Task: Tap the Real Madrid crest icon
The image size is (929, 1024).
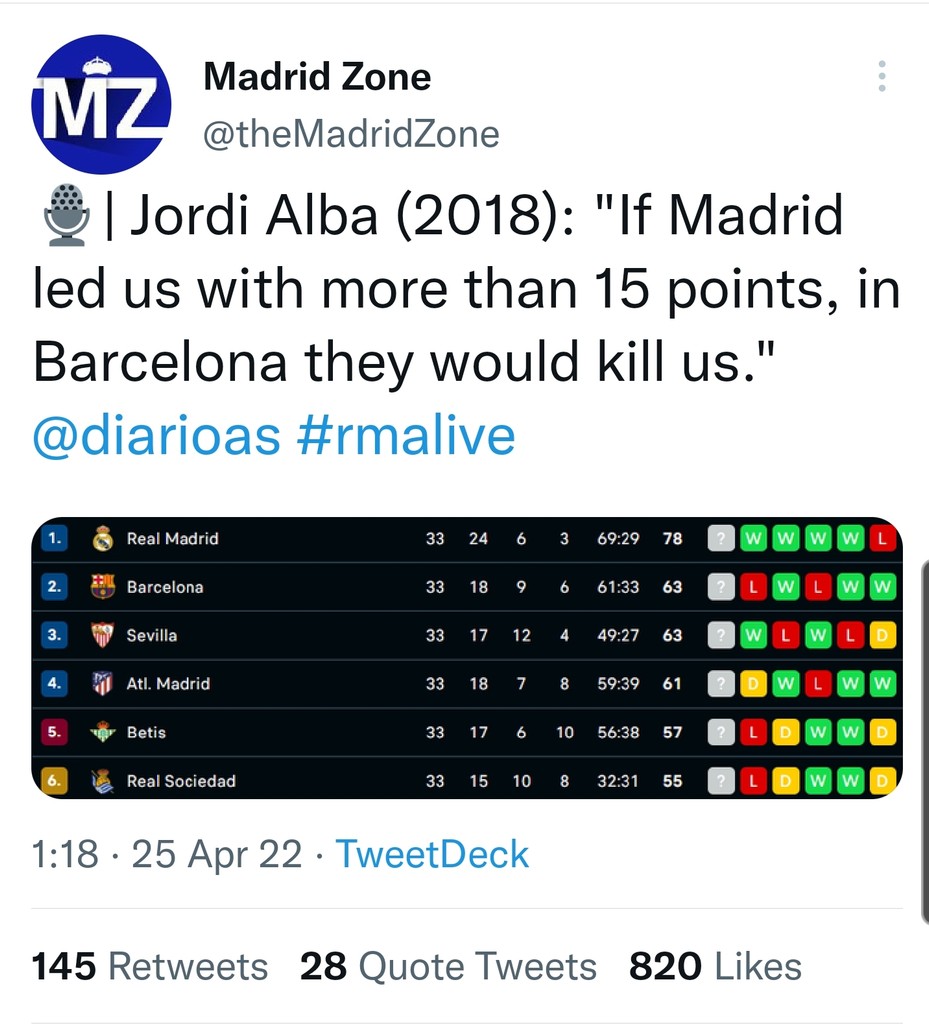Action: [102, 539]
